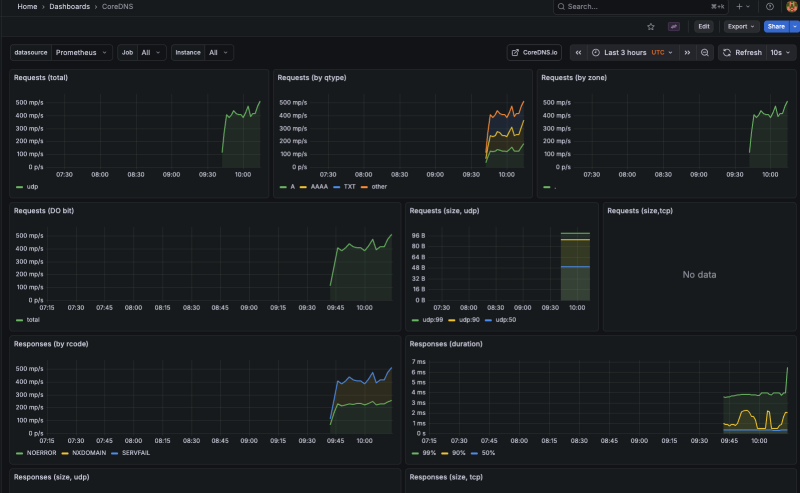Click the green udp legend color swatch
The image size is (800, 493).
[20, 187]
